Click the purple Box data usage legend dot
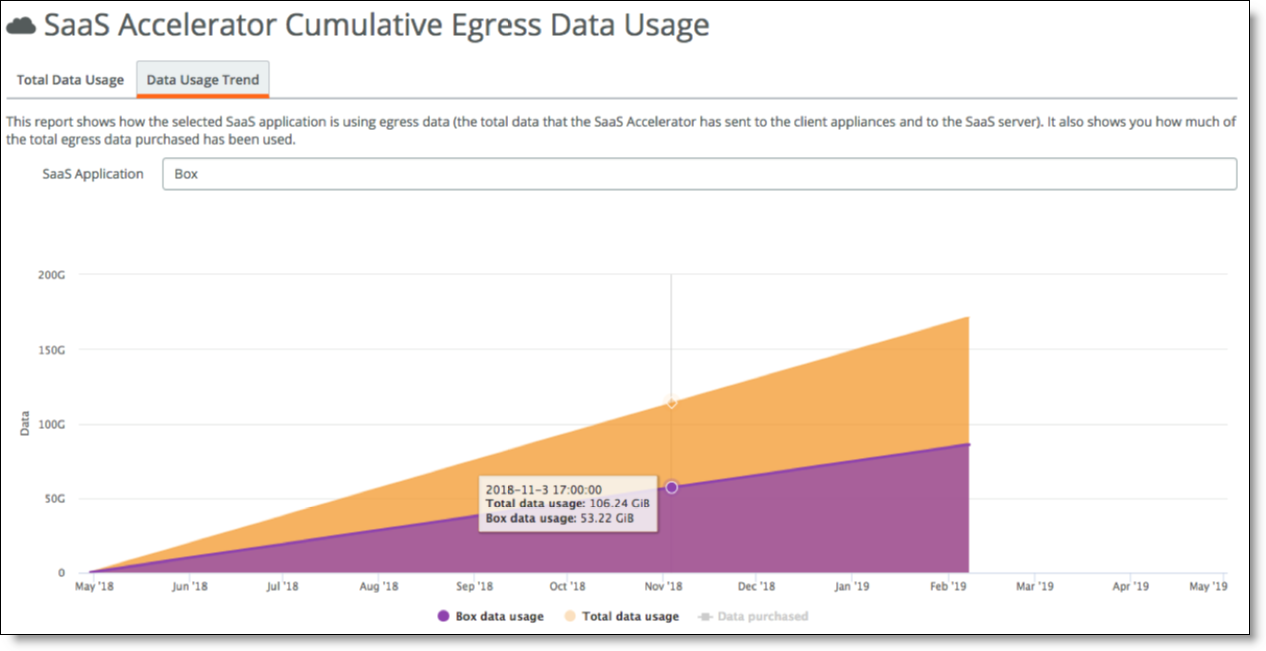1266x651 pixels. [444, 616]
